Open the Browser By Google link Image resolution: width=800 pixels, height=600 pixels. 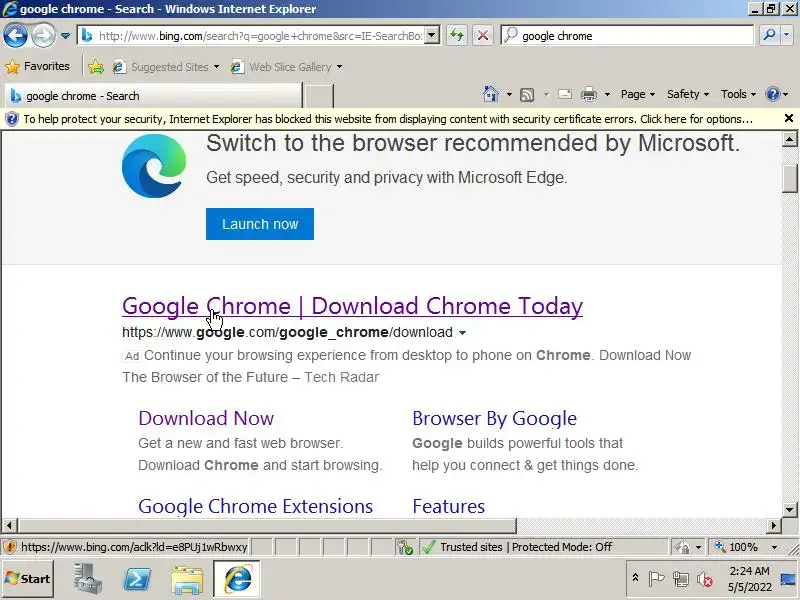coord(494,418)
